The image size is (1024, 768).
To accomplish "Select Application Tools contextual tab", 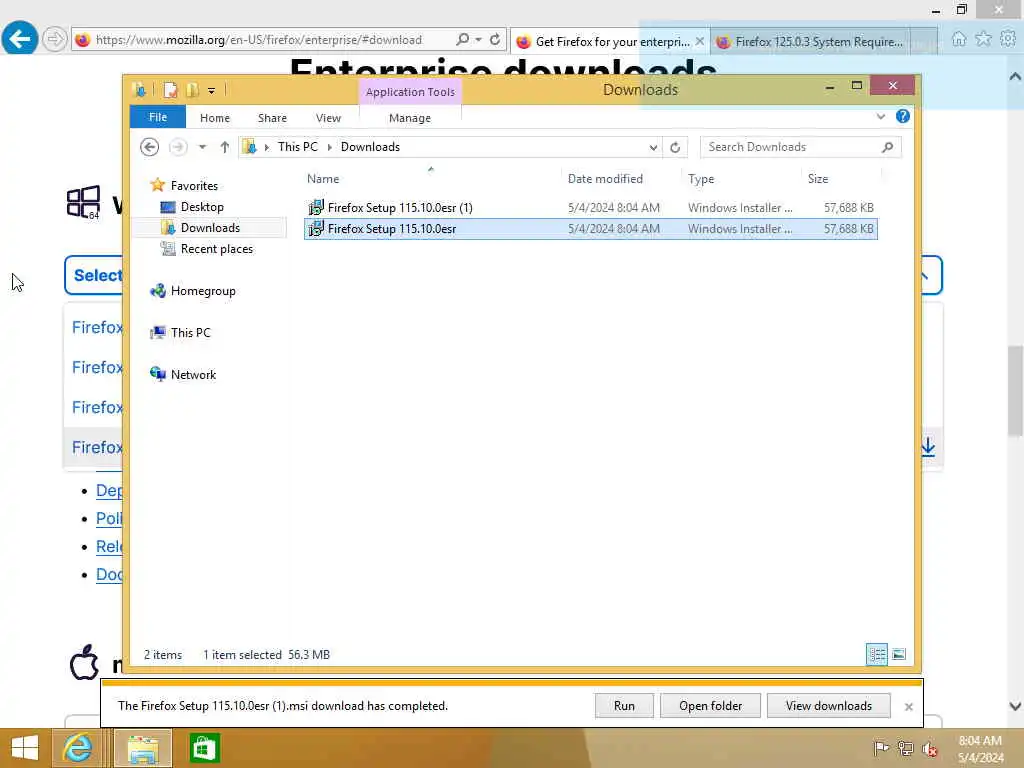I will pyautogui.click(x=410, y=92).
